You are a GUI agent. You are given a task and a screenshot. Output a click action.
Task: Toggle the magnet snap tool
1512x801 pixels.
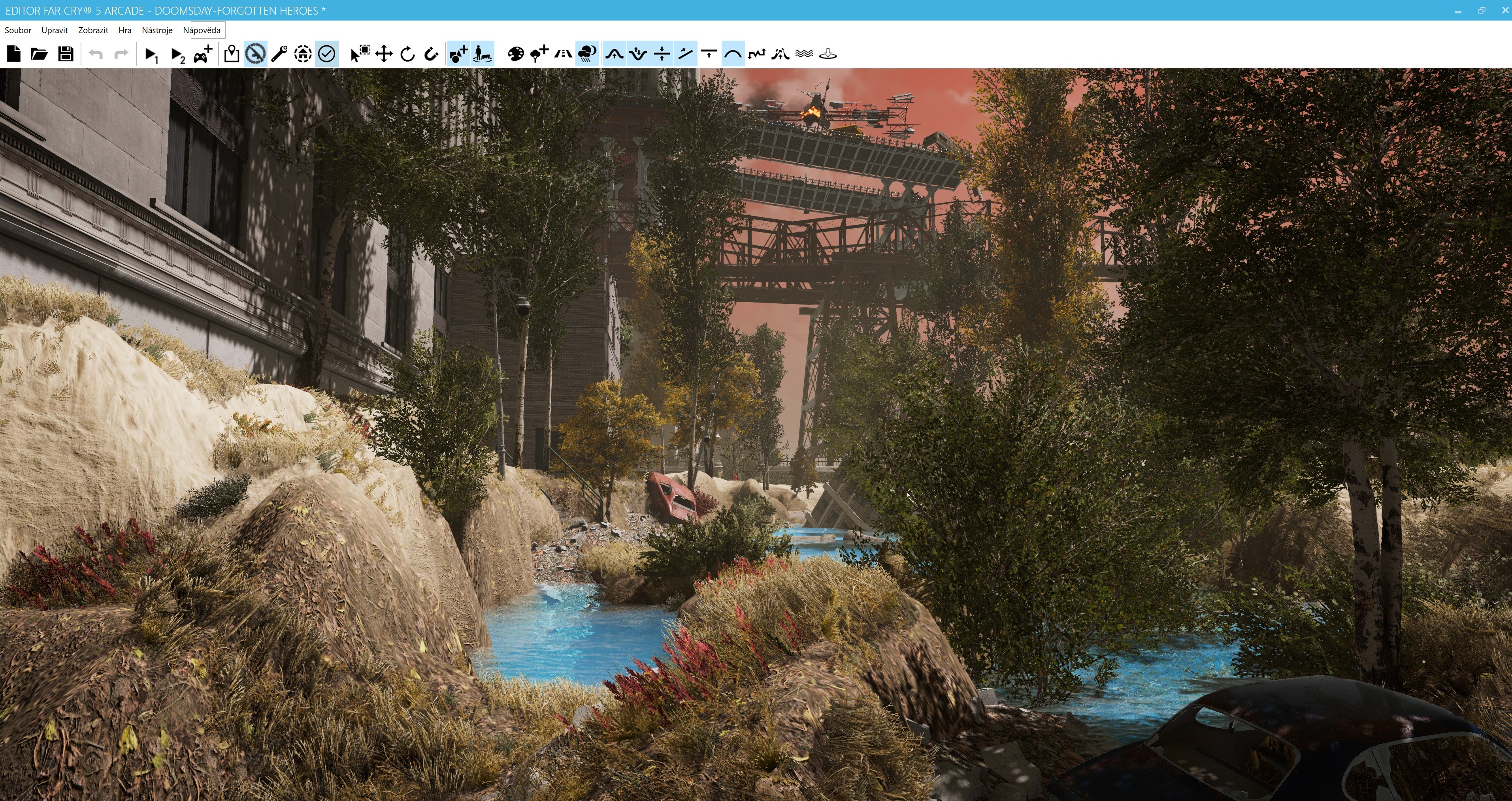pos(432,54)
